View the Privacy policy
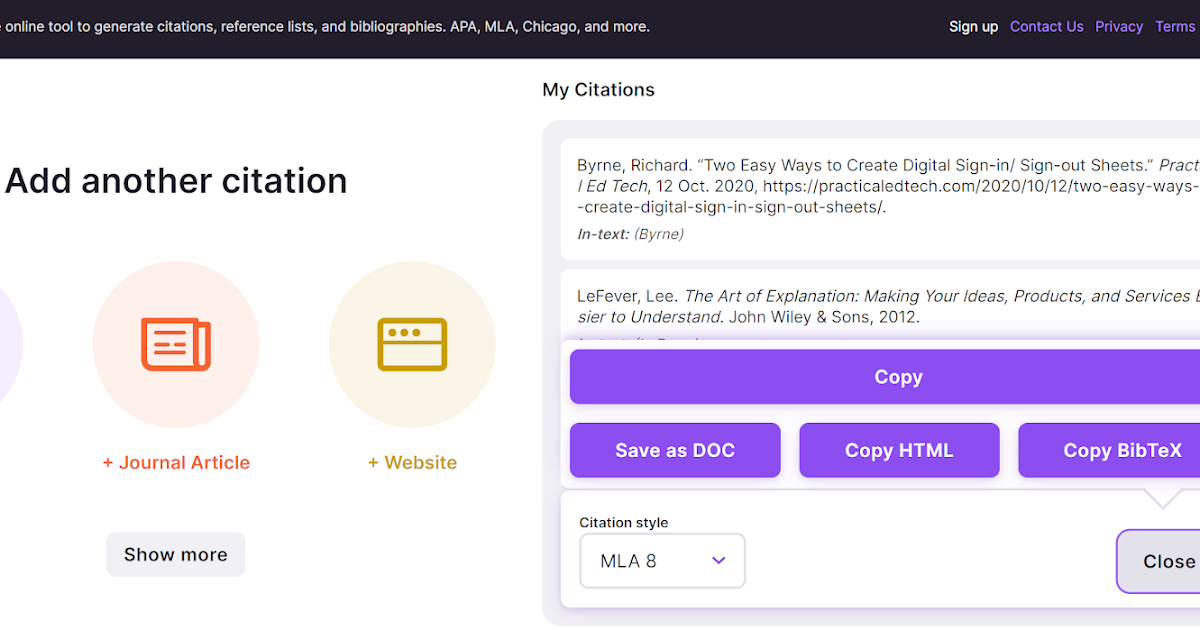The image size is (1200, 630). (1119, 26)
